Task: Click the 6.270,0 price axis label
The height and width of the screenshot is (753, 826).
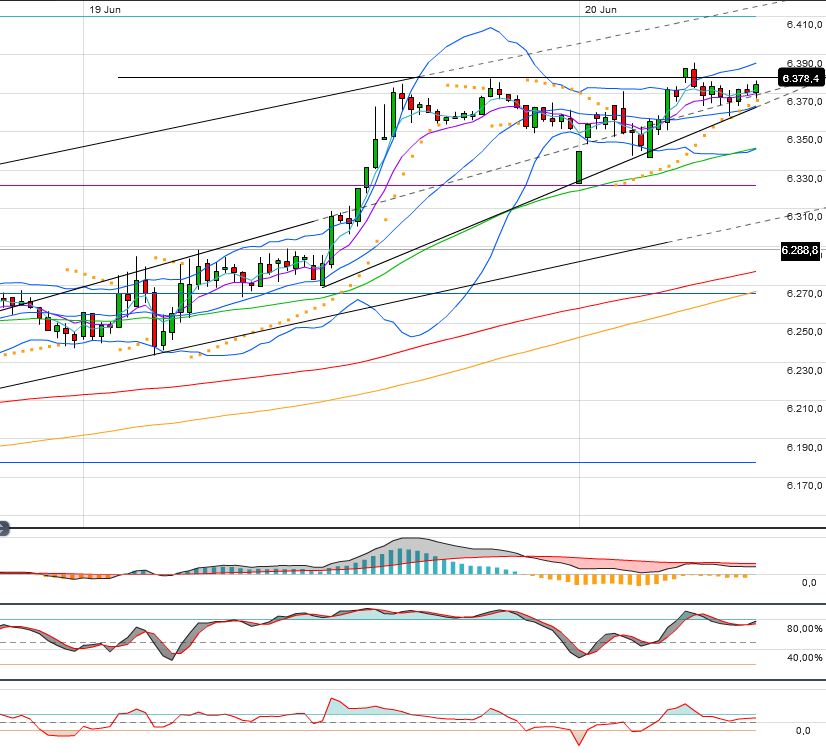Action: click(x=804, y=294)
